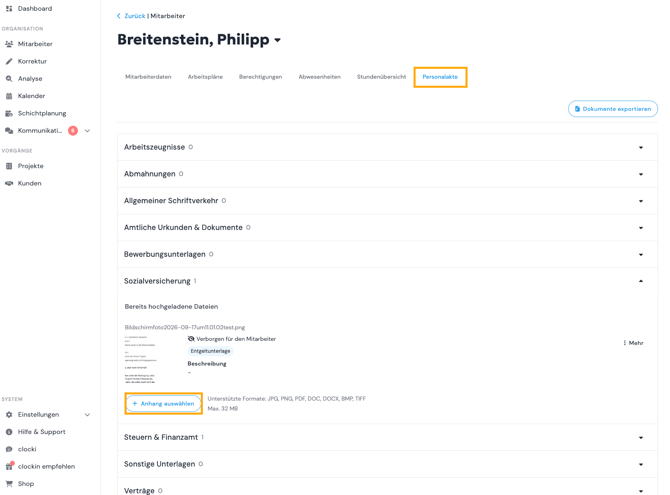Collapse the Sozialversicherung section

tap(641, 281)
